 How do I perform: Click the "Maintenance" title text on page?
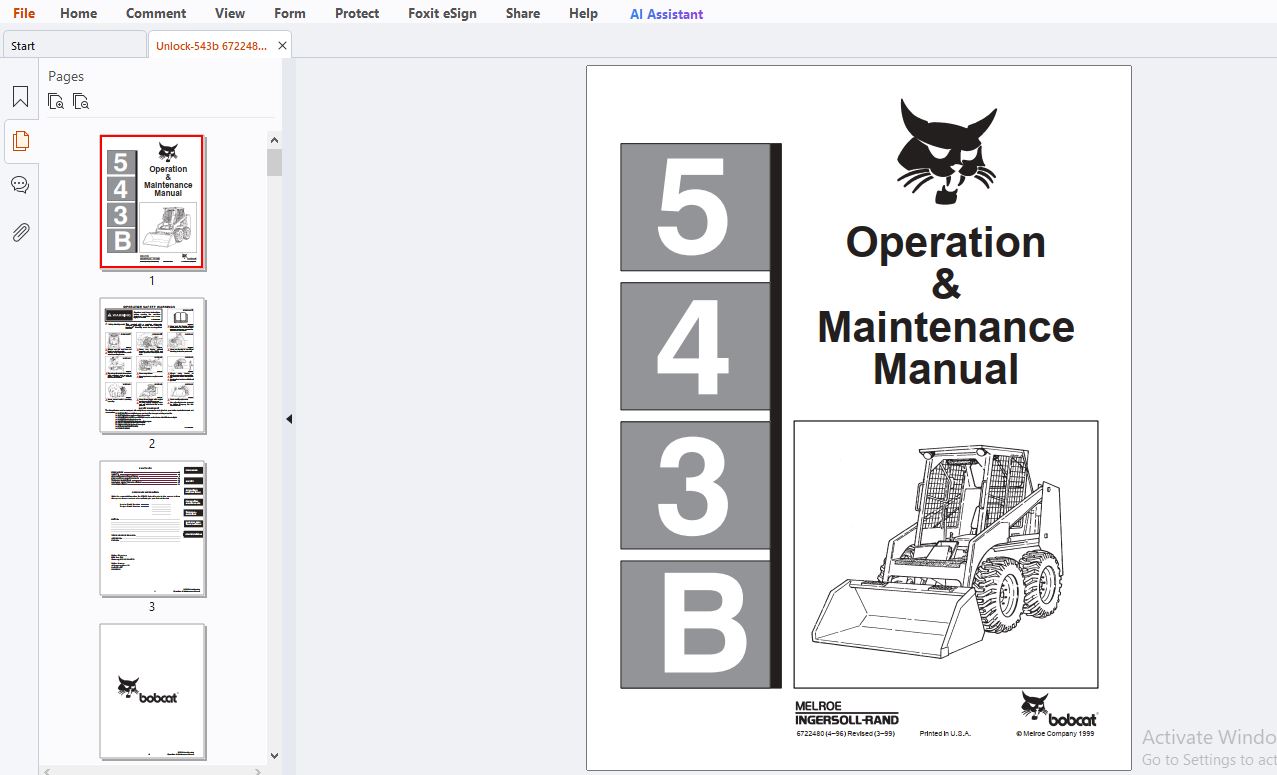click(946, 327)
